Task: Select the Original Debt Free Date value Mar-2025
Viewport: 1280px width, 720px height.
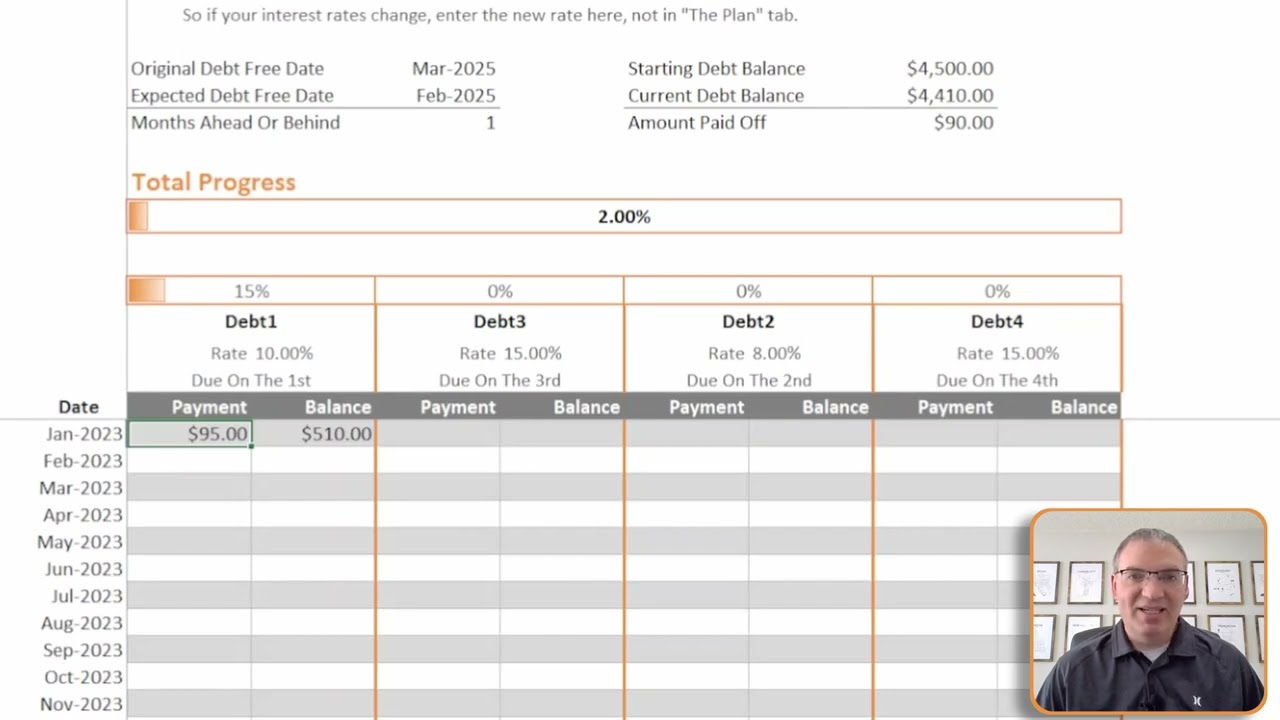Action: click(x=454, y=69)
